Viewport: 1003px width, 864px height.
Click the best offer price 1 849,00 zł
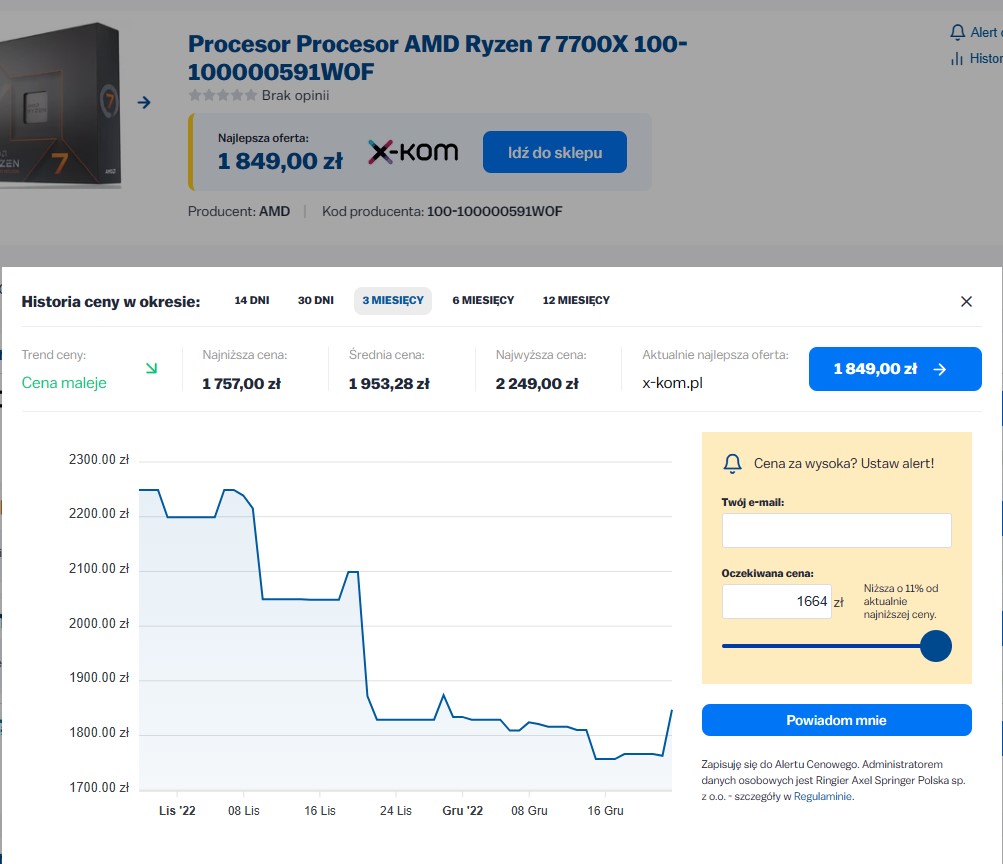click(280, 161)
